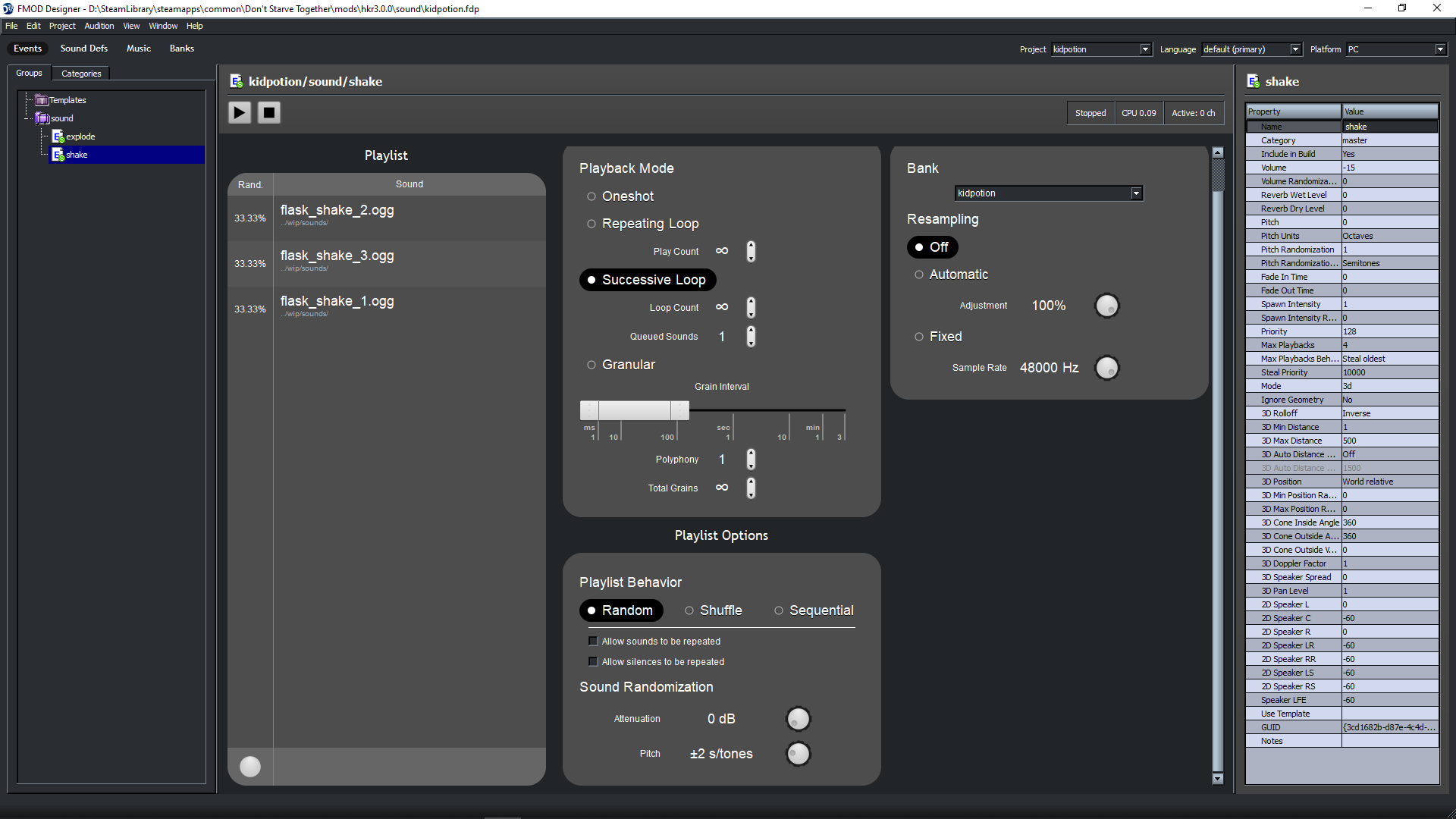Click the resampling Adjustment knob
Image resolution: width=1456 pixels, height=819 pixels.
(1106, 306)
